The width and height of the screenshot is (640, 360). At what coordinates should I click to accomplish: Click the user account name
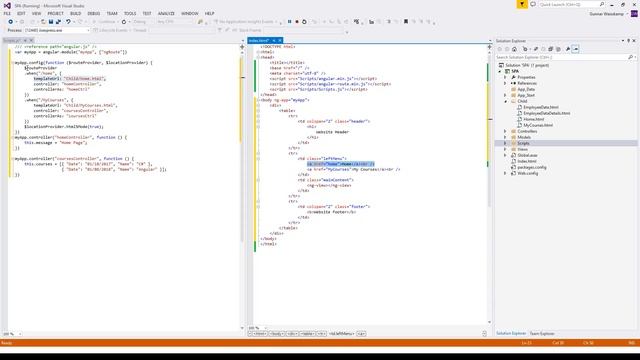(607, 14)
